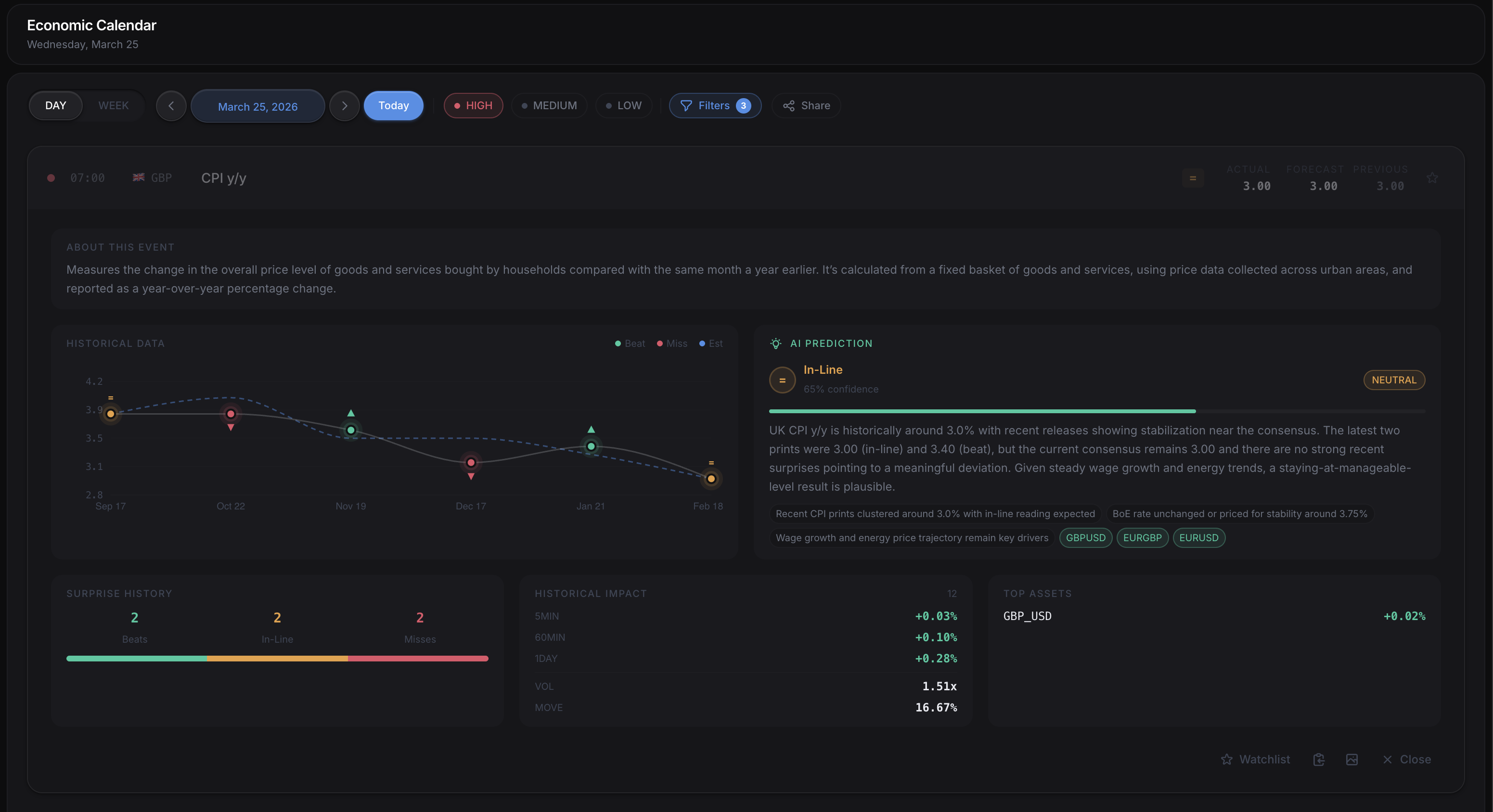Go to previous day with left chevron
1493x812 pixels.
pyautogui.click(x=171, y=106)
